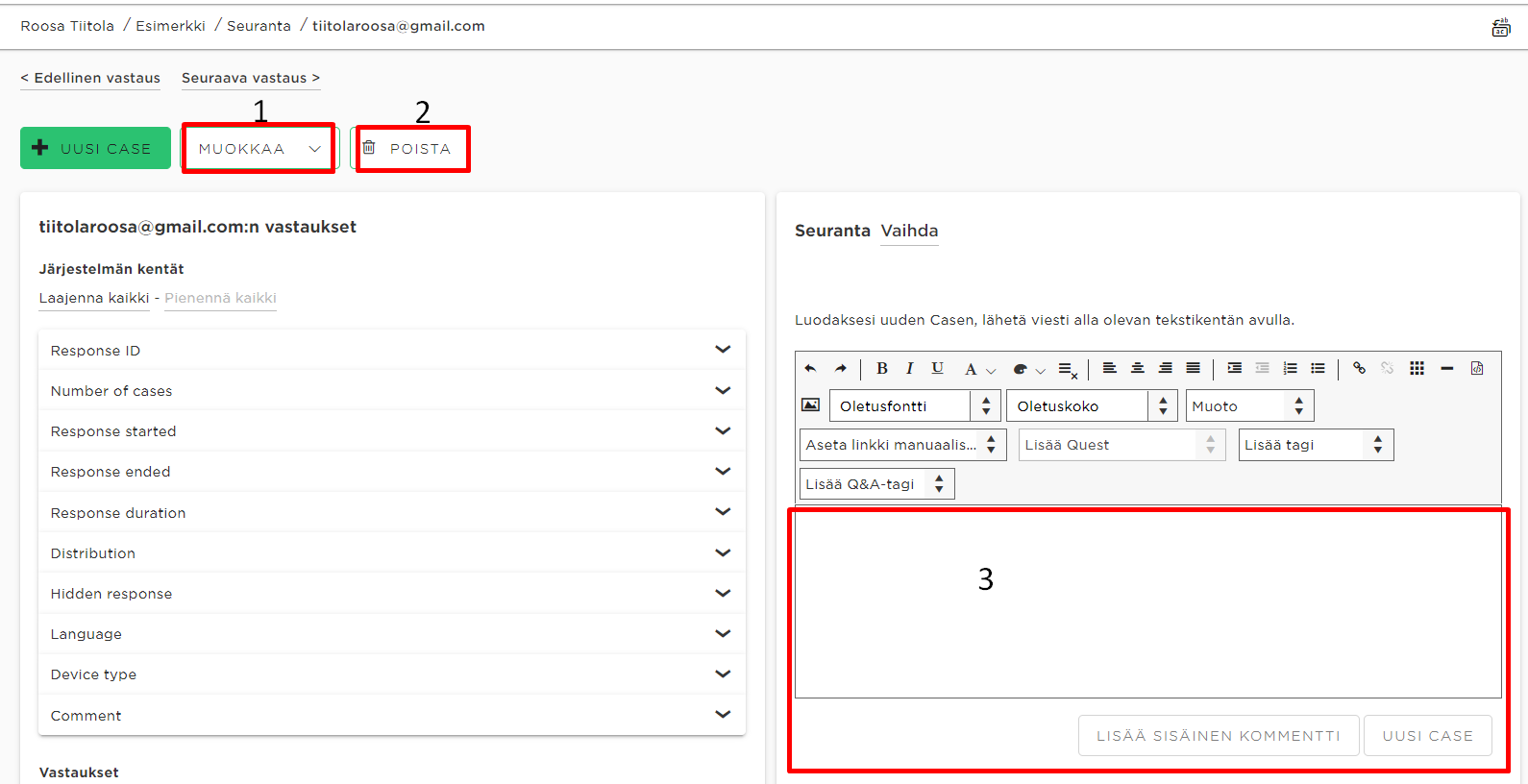Screen dimensions: 1528x784
Task: Click the Vaihda link next to Seuranta
Action: (x=909, y=231)
